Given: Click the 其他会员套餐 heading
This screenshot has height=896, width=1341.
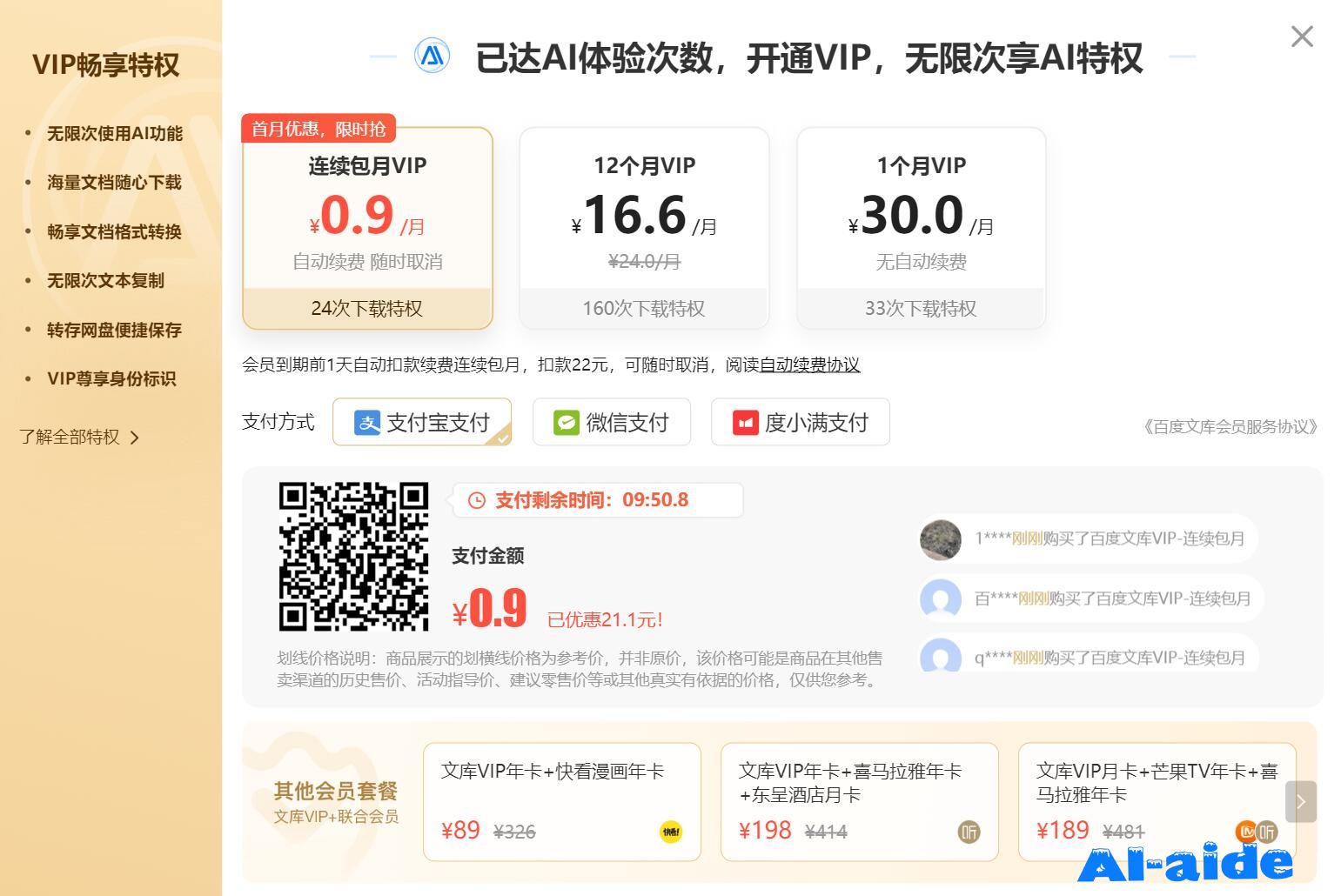Looking at the screenshot, I should [x=336, y=791].
